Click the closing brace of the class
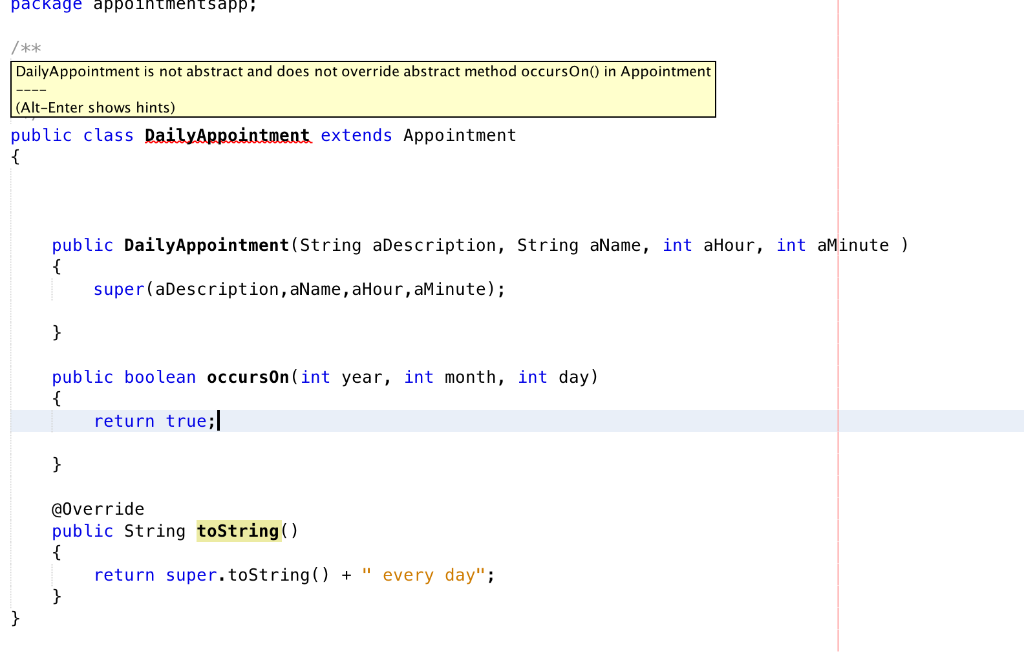Viewport: 1024px width, 666px height. click(x=15, y=618)
